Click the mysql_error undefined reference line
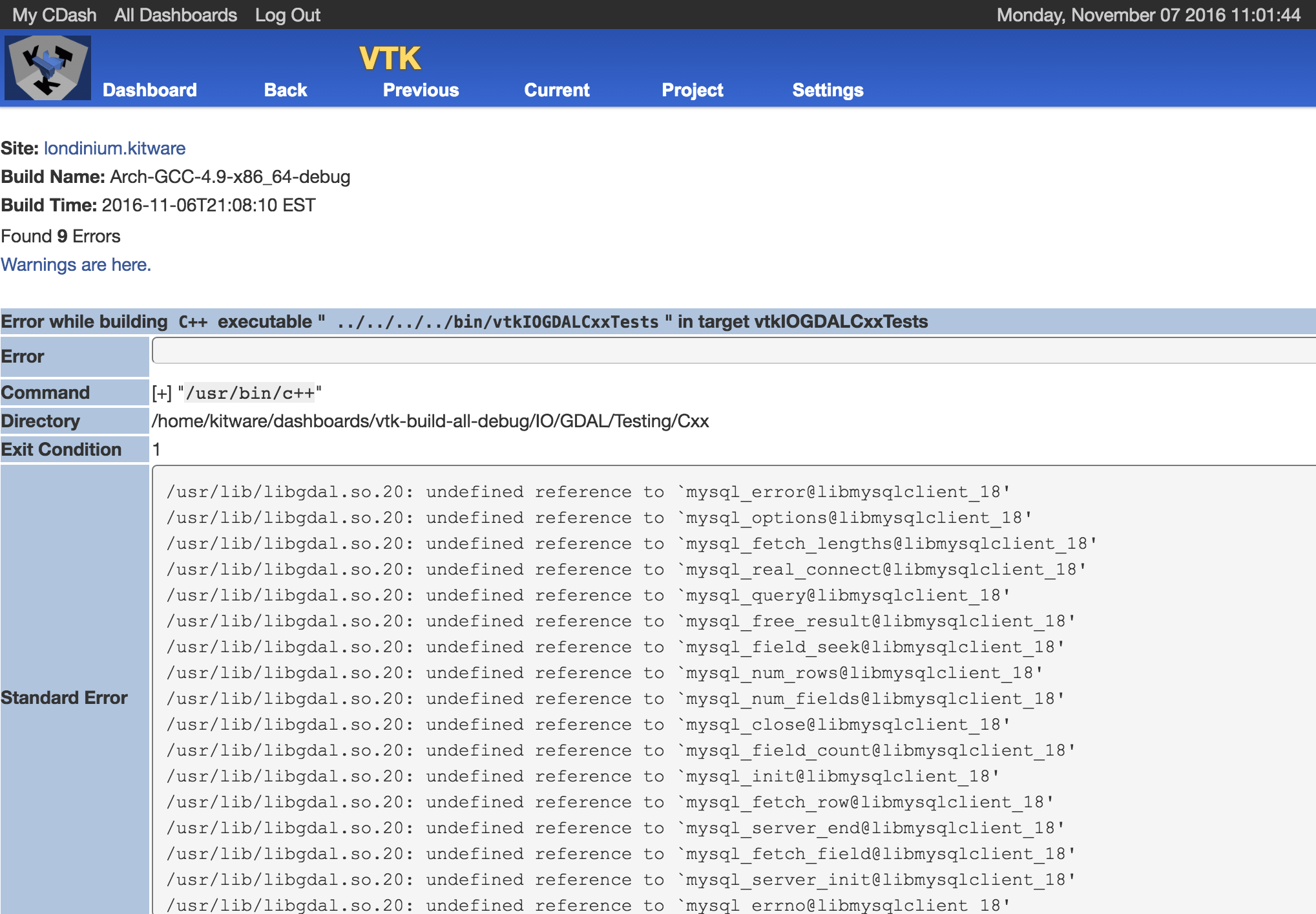 pyautogui.click(x=588, y=492)
